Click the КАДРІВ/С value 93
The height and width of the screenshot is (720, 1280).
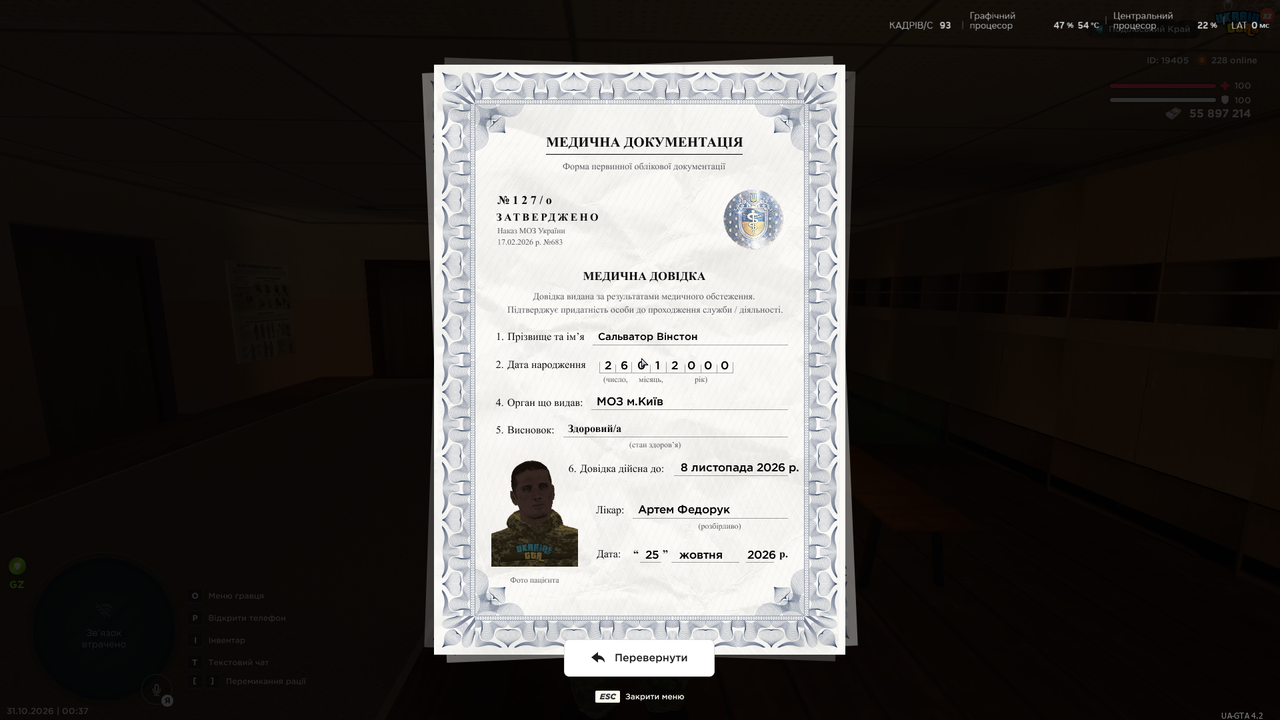coord(945,25)
